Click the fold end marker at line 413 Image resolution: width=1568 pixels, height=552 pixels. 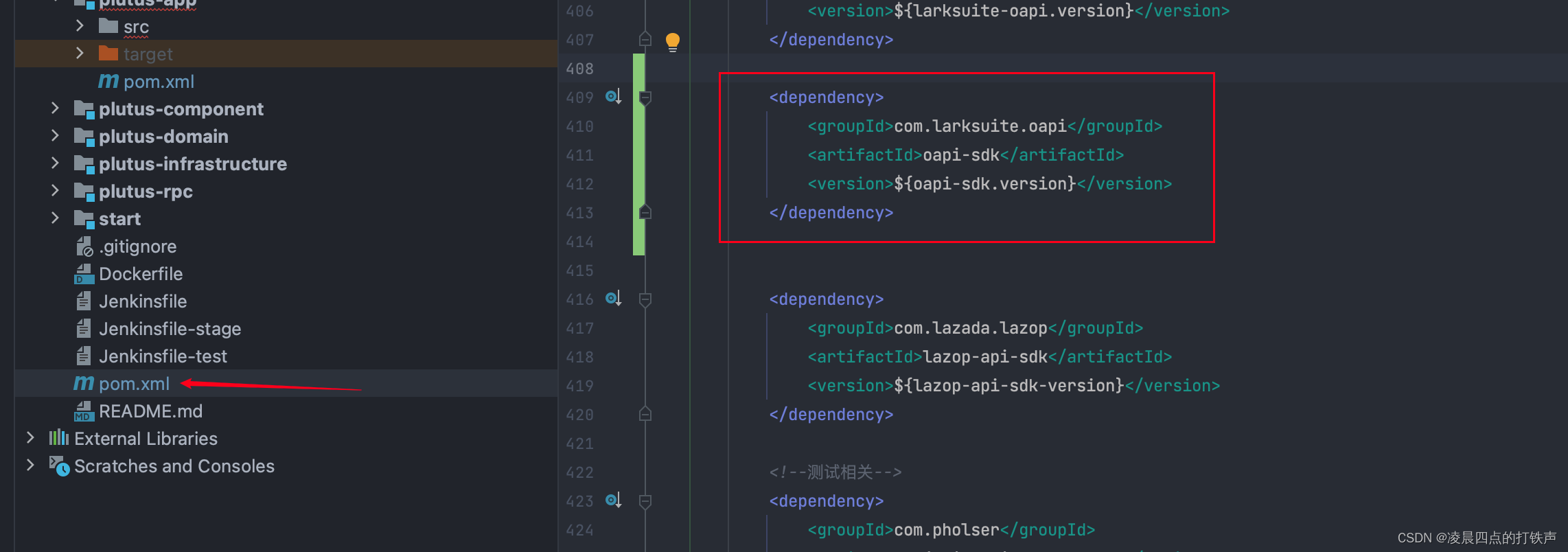[x=645, y=211]
